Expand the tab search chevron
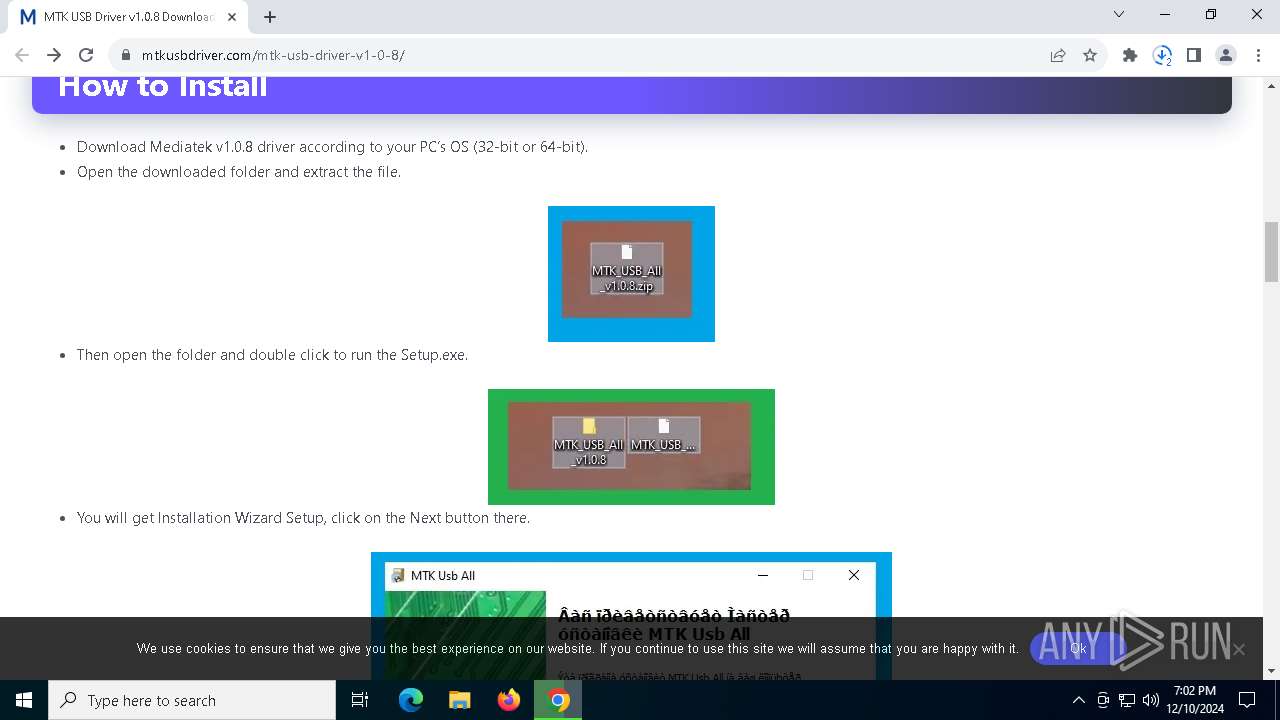1280x720 pixels. [x=1119, y=14]
